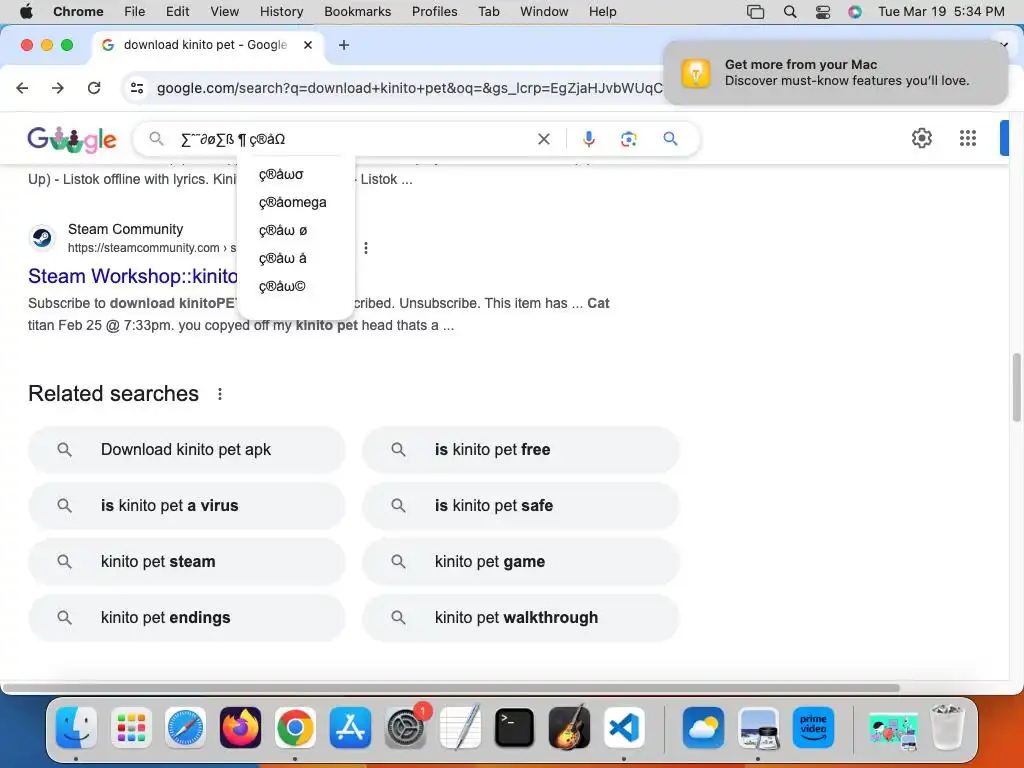Search 'is kinito pet safe'
Image resolution: width=1024 pixels, height=768 pixels.
(x=520, y=505)
